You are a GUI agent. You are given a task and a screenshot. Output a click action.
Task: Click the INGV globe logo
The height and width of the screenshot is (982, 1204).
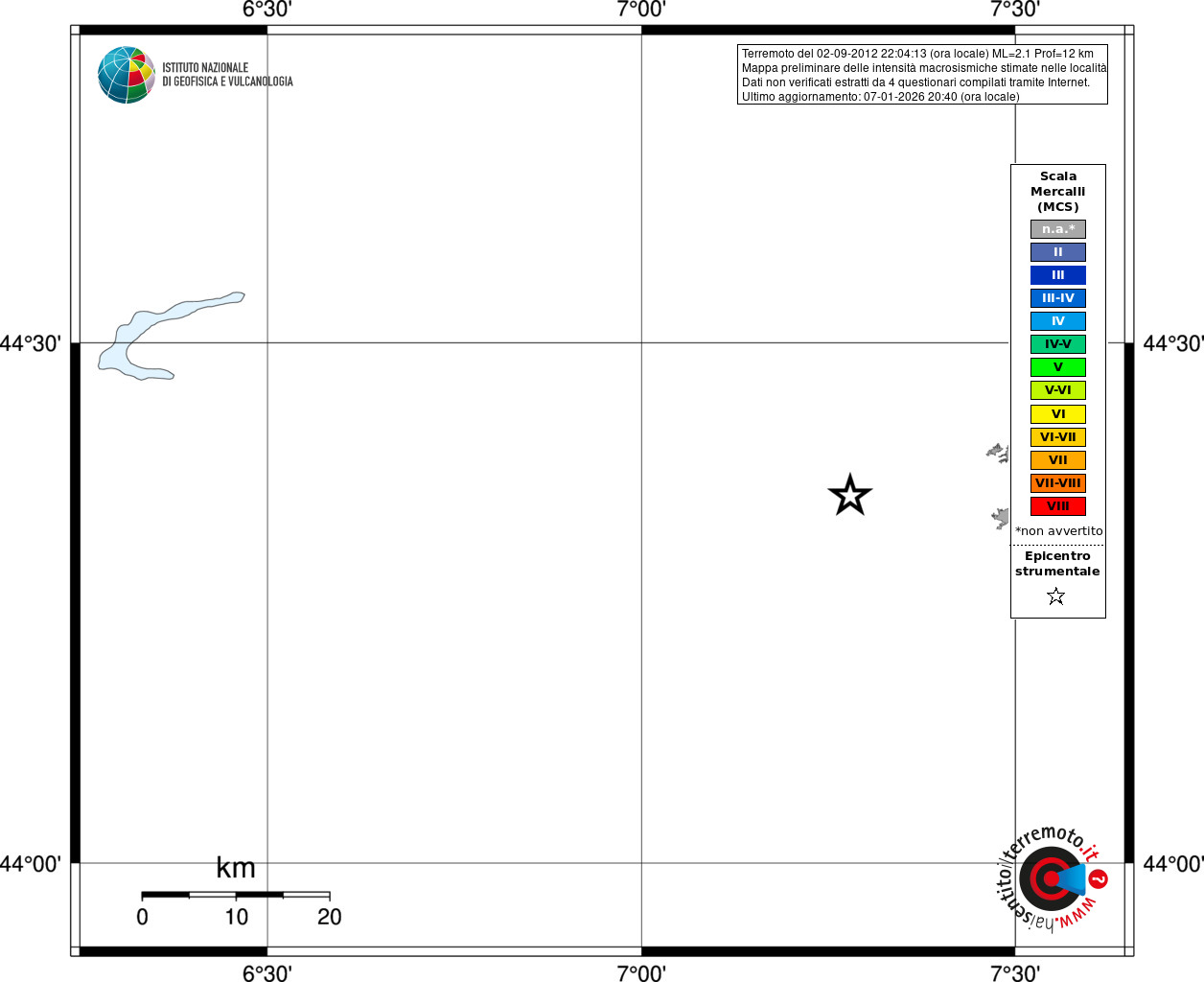pyautogui.click(x=127, y=75)
